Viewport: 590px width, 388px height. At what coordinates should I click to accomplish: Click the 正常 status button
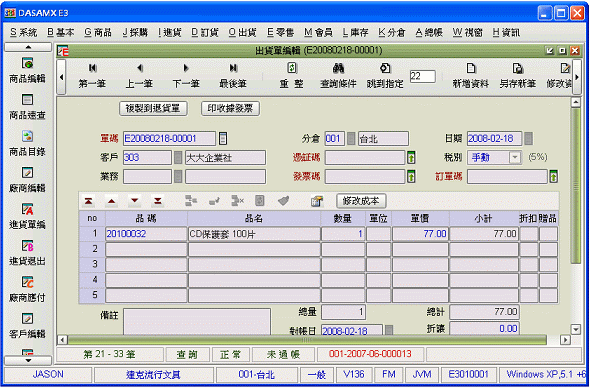point(230,354)
